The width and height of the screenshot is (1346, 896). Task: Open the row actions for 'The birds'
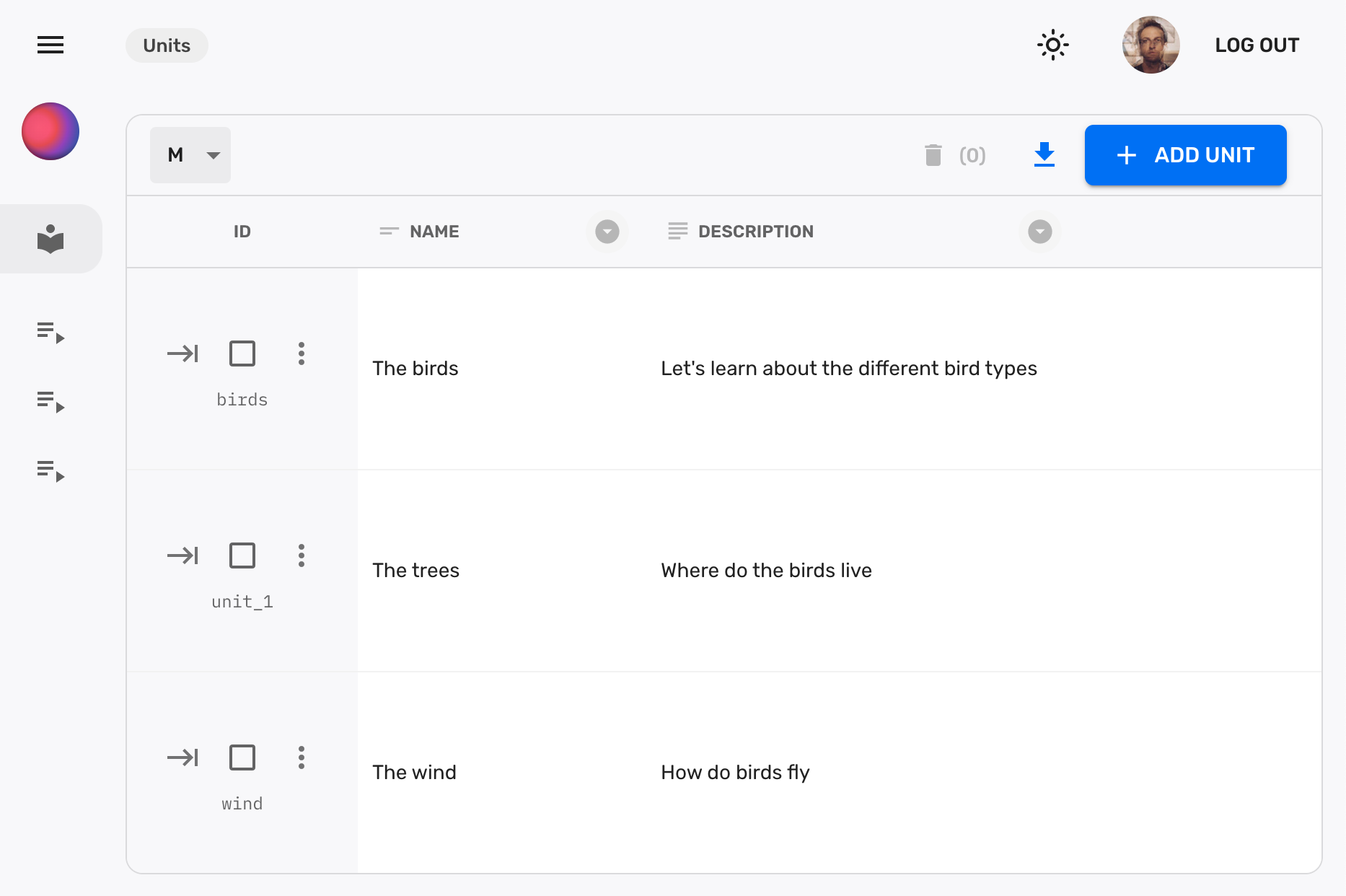click(x=301, y=353)
